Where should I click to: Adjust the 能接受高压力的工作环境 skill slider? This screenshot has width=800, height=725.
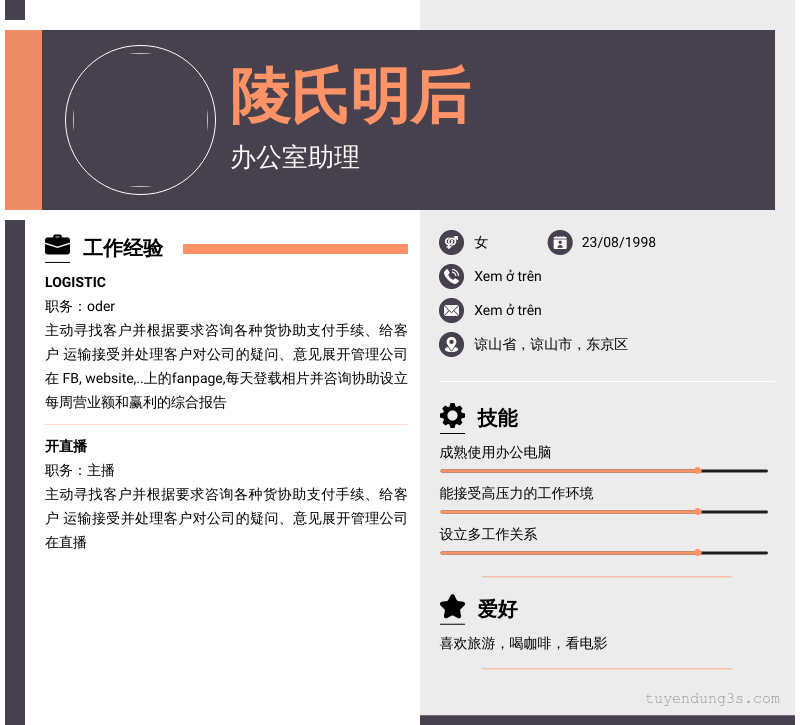pos(604,512)
